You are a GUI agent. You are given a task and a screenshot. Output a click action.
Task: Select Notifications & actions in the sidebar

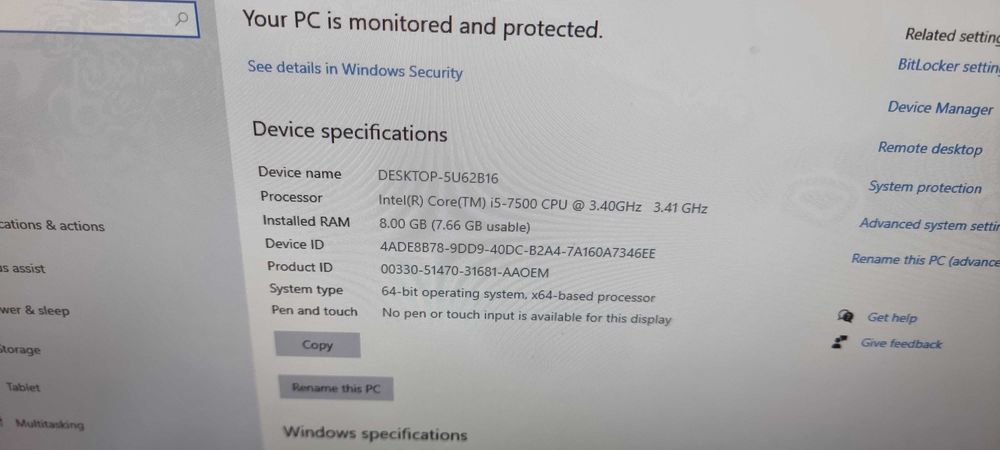tap(53, 226)
